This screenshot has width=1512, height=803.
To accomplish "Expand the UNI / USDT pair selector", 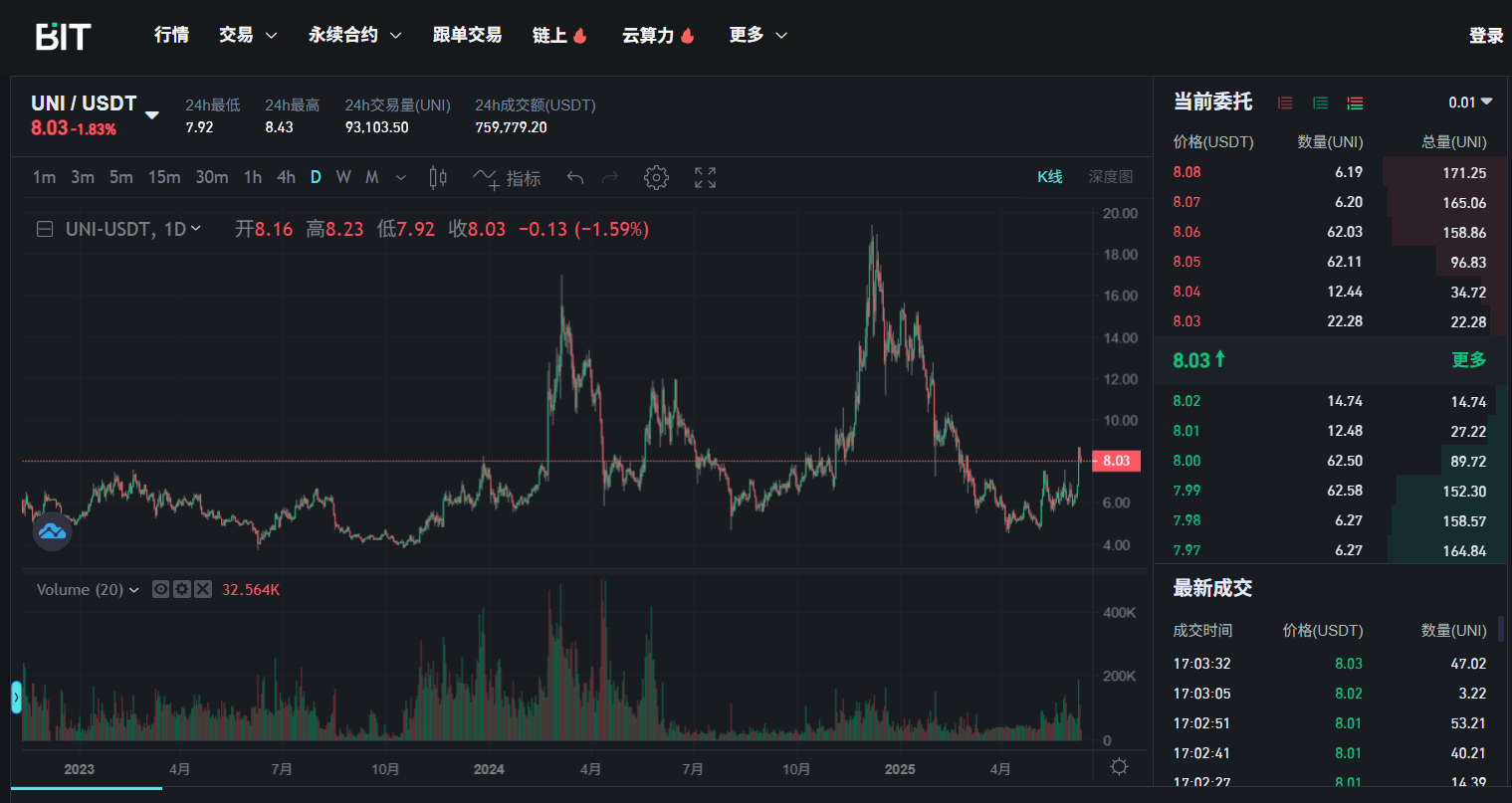I will pyautogui.click(x=152, y=115).
